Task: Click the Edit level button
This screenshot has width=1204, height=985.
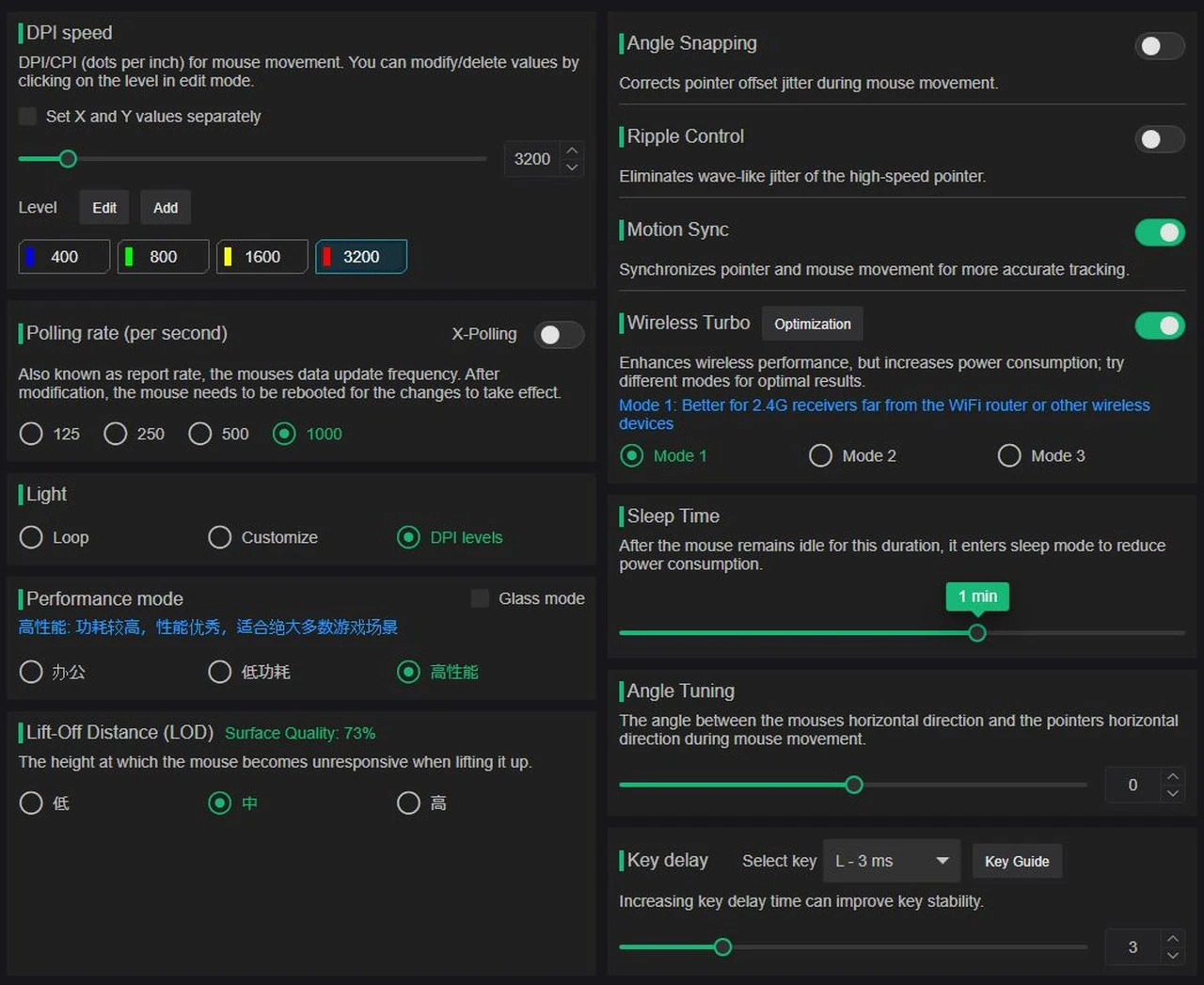Action: [104, 208]
